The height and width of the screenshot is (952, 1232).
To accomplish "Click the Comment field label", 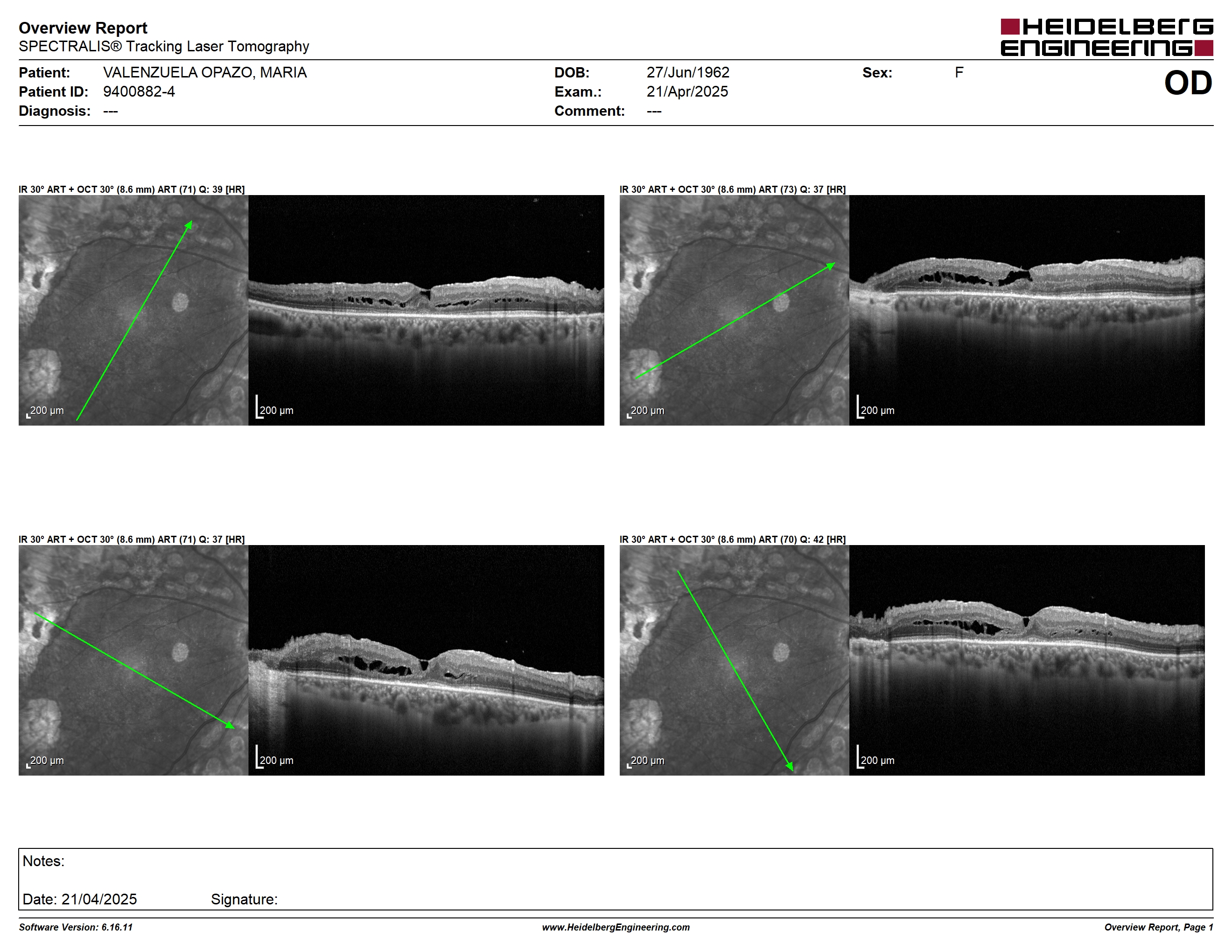I will pos(589,111).
